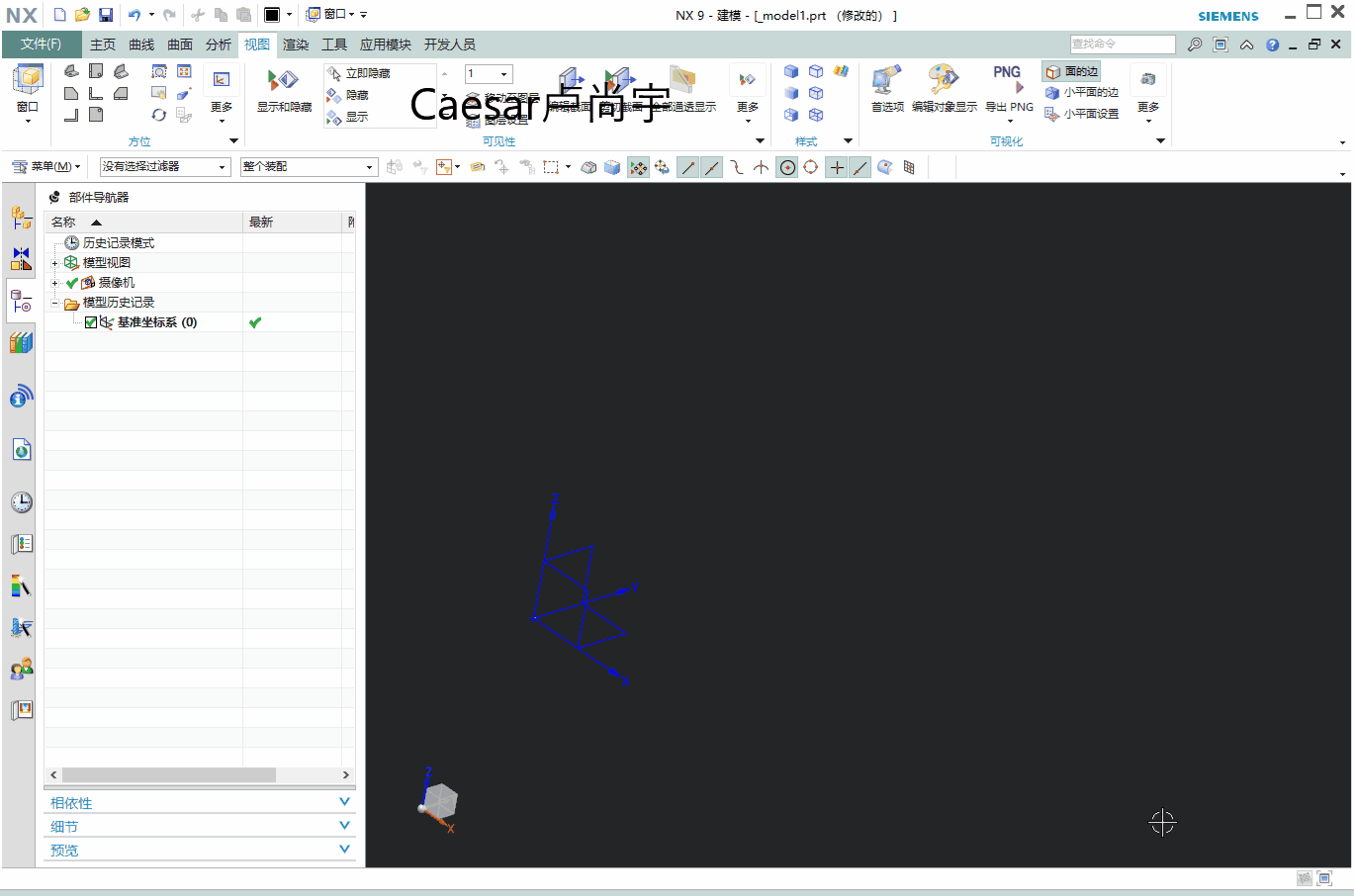This screenshot has width=1354, height=896.
Task: Expand the 相依性 section at panel bottom
Action: coord(198,801)
